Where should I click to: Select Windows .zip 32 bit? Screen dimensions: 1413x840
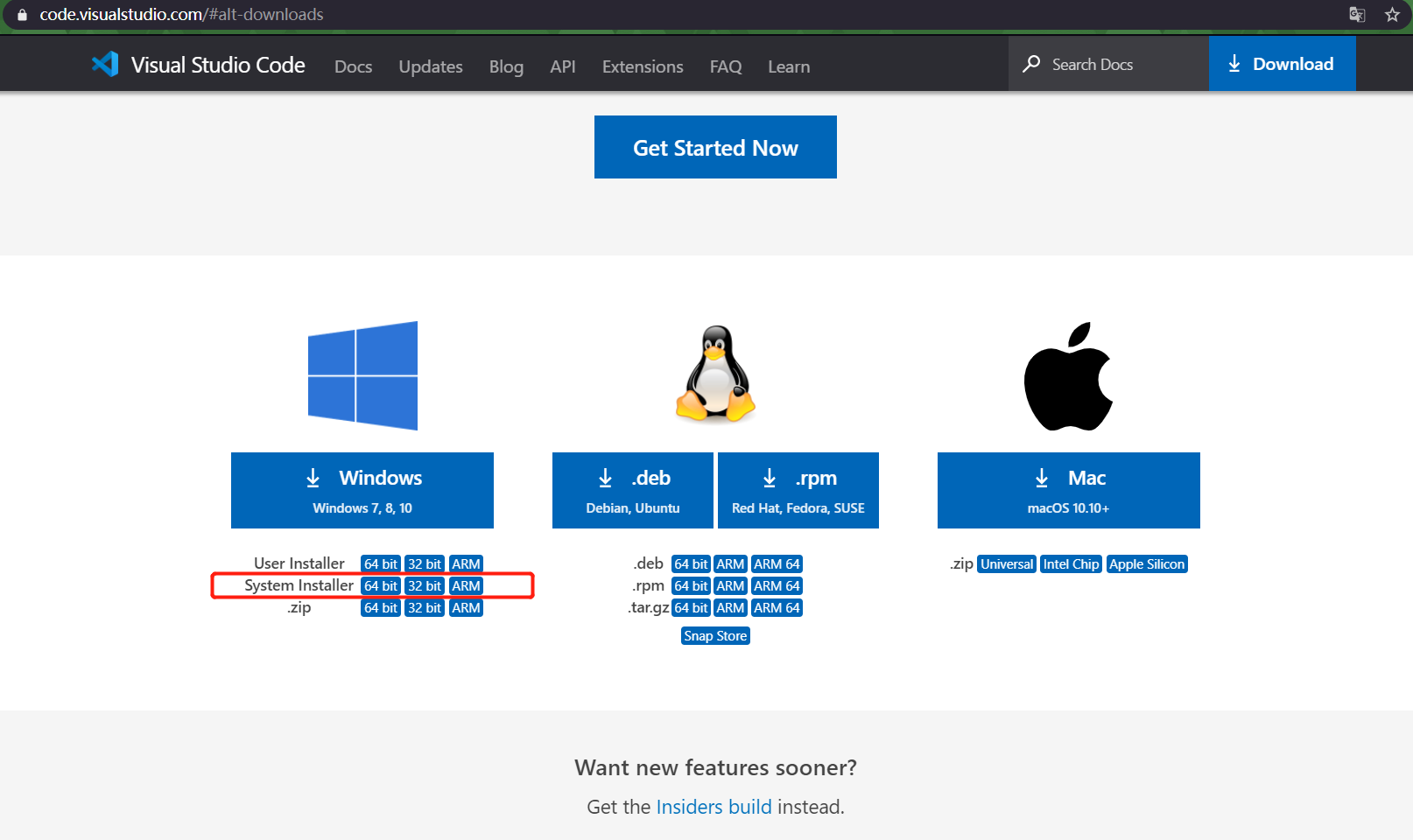pos(425,608)
